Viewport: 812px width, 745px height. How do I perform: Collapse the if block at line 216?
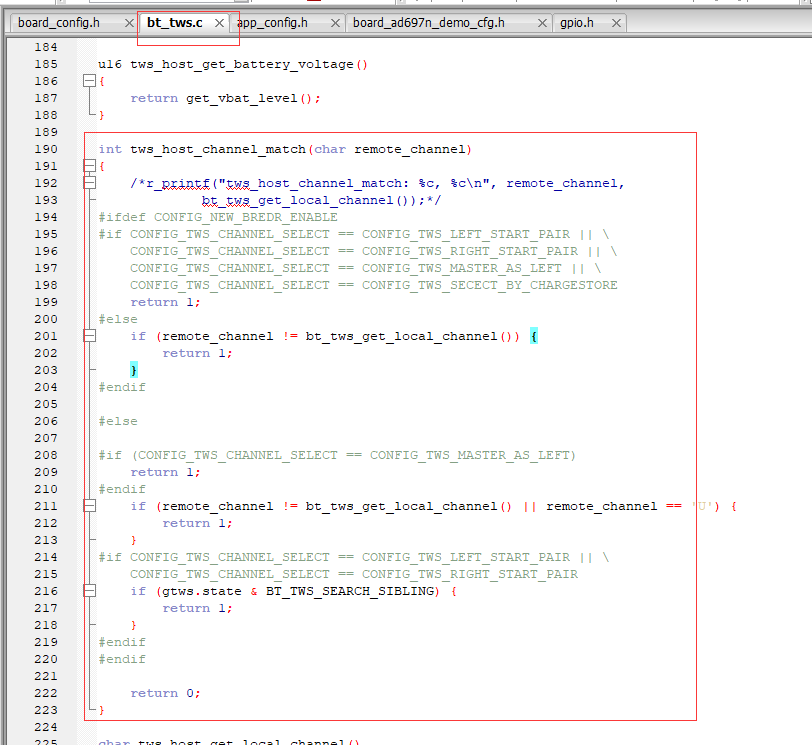tap(90, 591)
